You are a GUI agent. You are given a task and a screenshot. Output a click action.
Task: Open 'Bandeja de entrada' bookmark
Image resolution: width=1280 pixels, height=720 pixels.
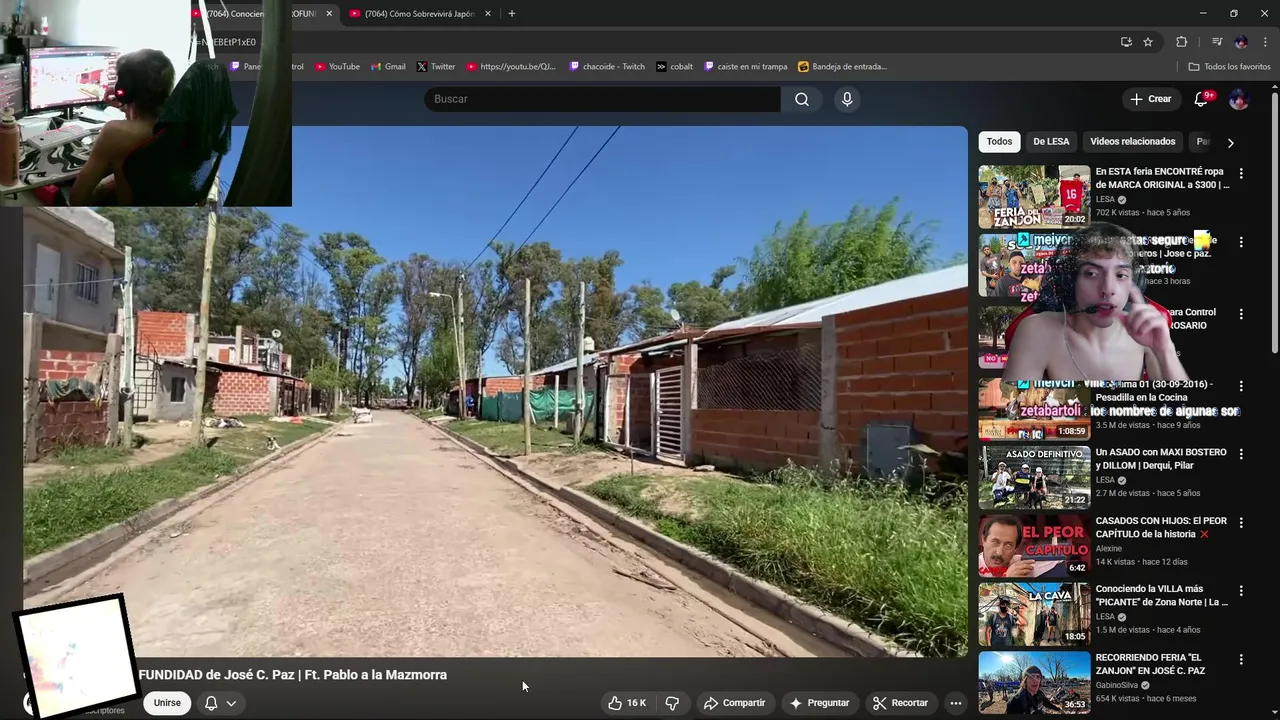click(842, 67)
